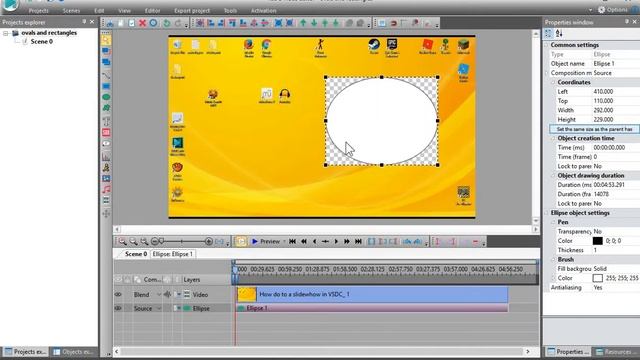Select the Line tool in left toolbar
The height and width of the screenshot is (360, 640).
[106, 76]
